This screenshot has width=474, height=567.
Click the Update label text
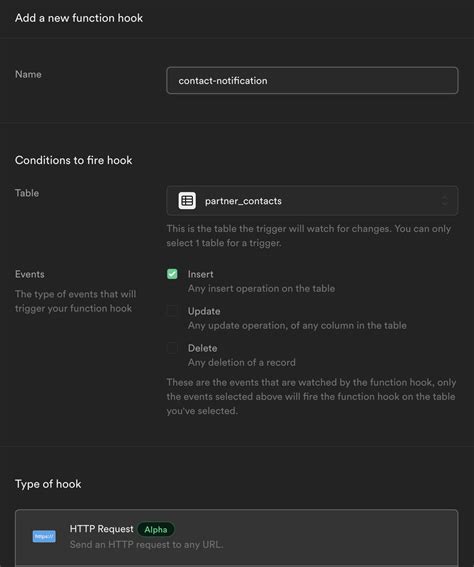coord(204,311)
